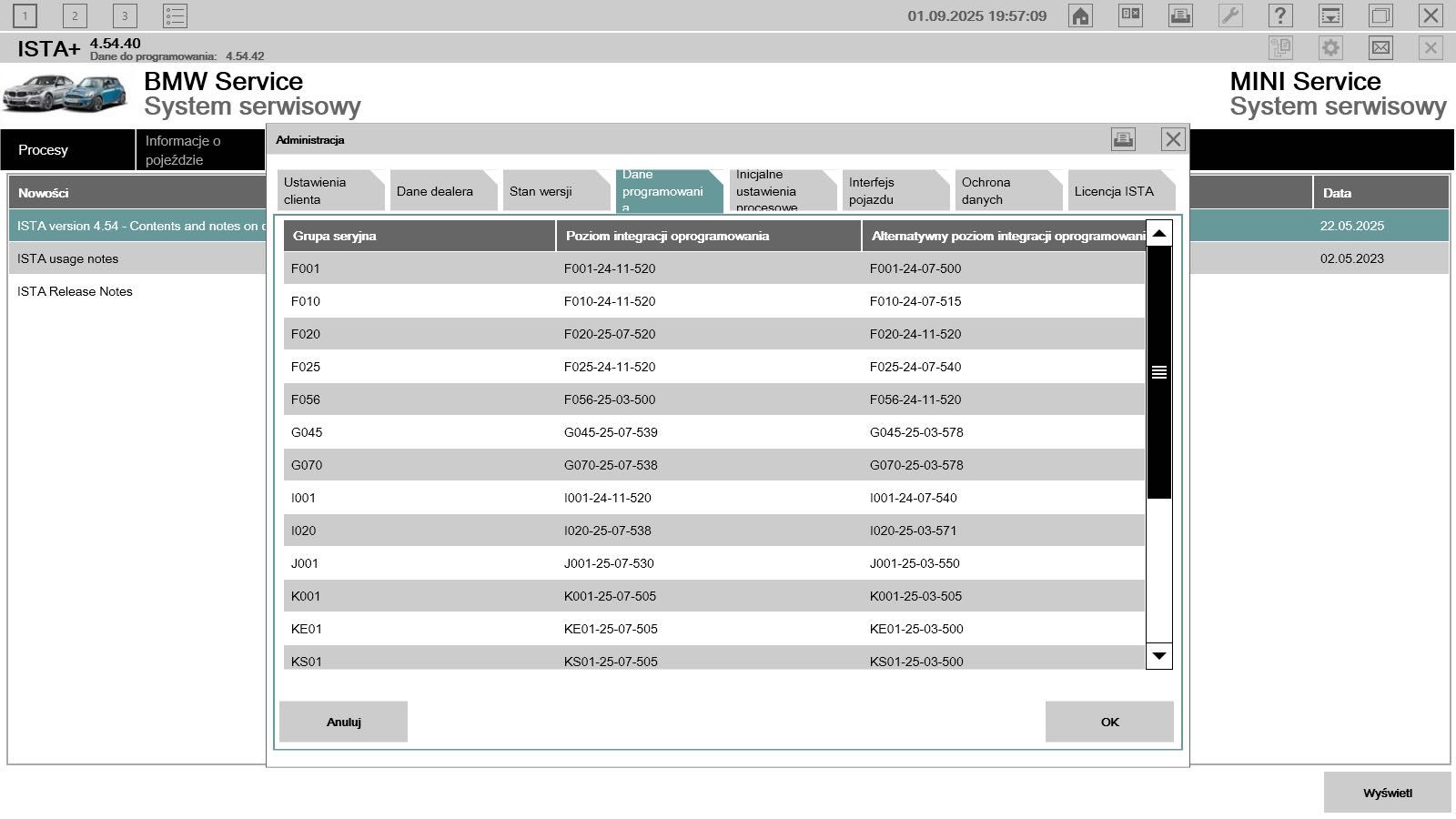
Task: Click scrollbar down arrow in table
Action: (x=1158, y=655)
